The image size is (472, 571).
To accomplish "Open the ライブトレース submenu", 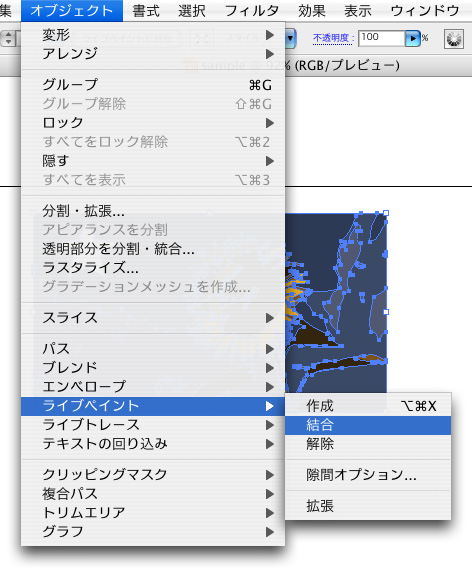I will coord(153,425).
